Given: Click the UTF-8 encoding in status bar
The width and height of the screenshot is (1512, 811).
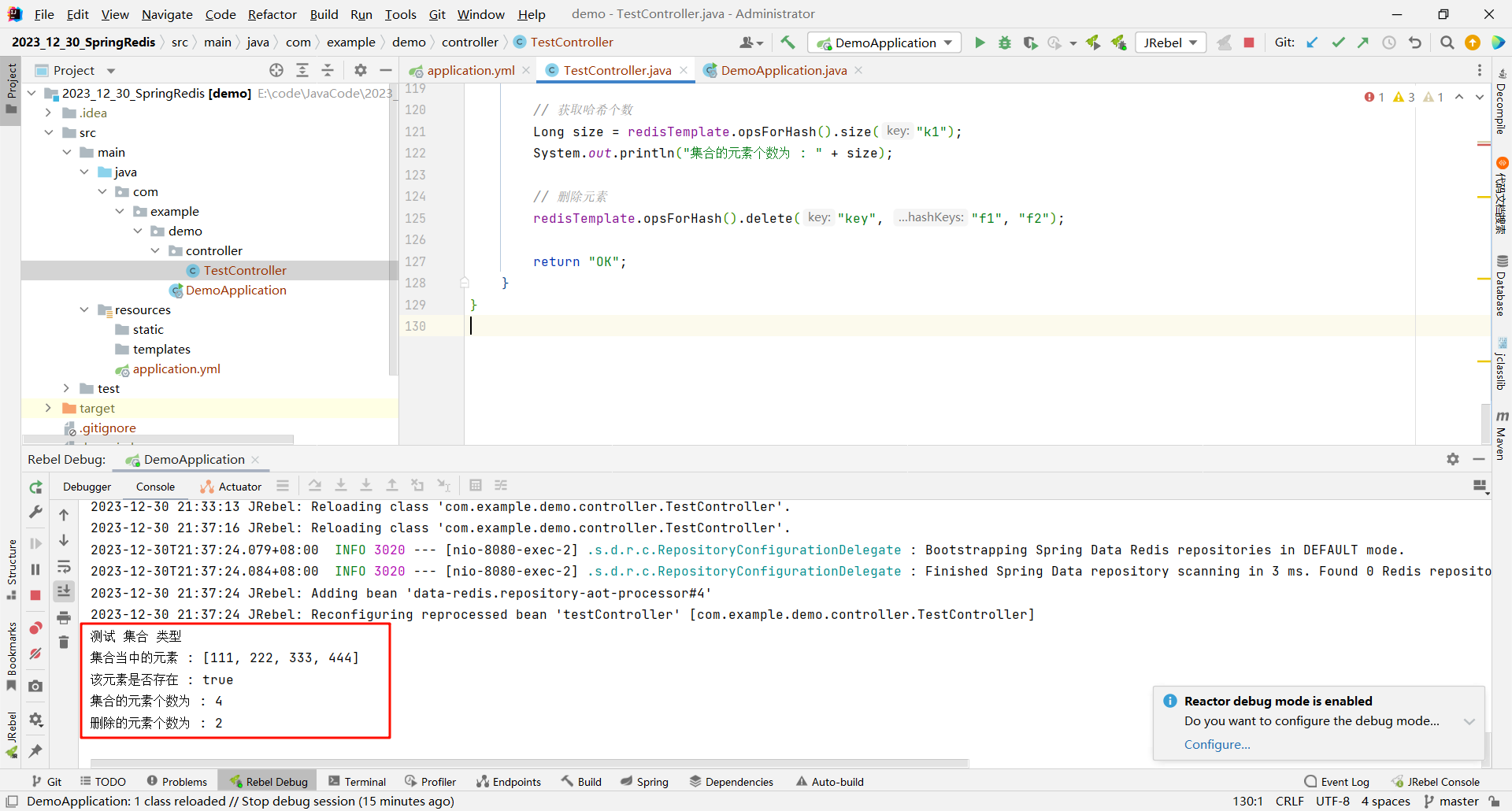Looking at the screenshot, I should pyautogui.click(x=1332, y=802).
